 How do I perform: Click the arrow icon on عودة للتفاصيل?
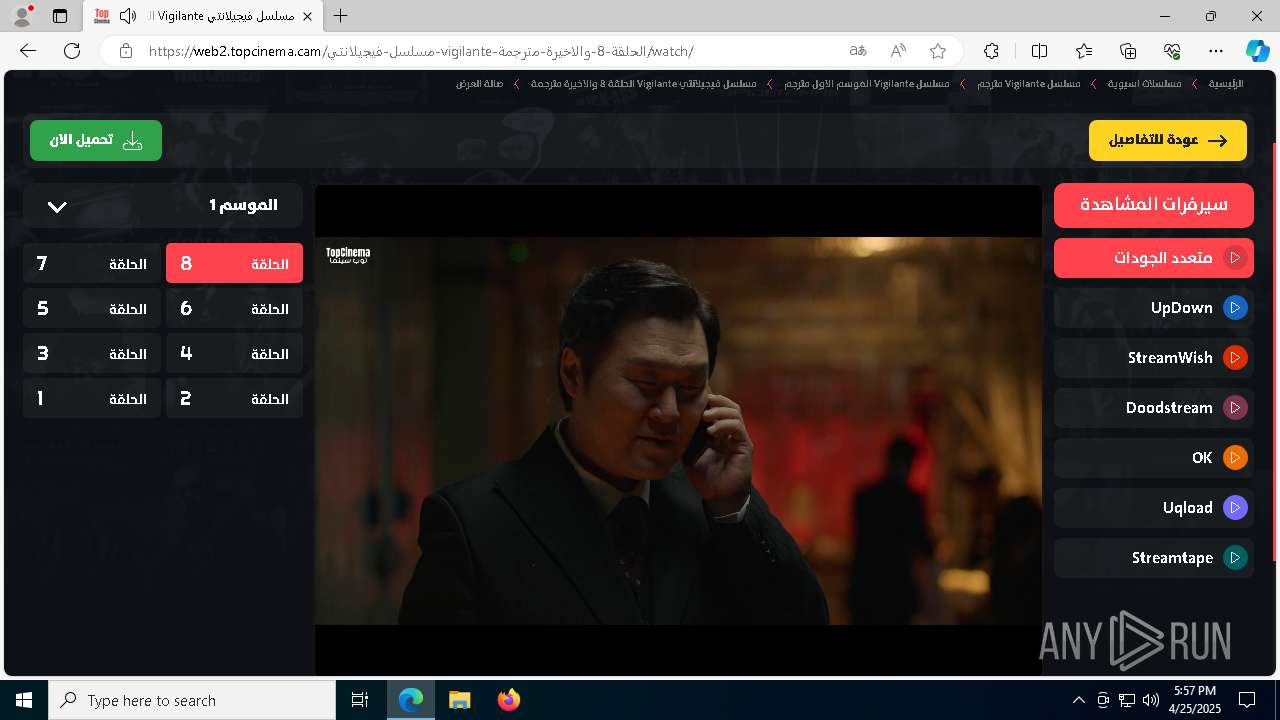coord(1217,141)
